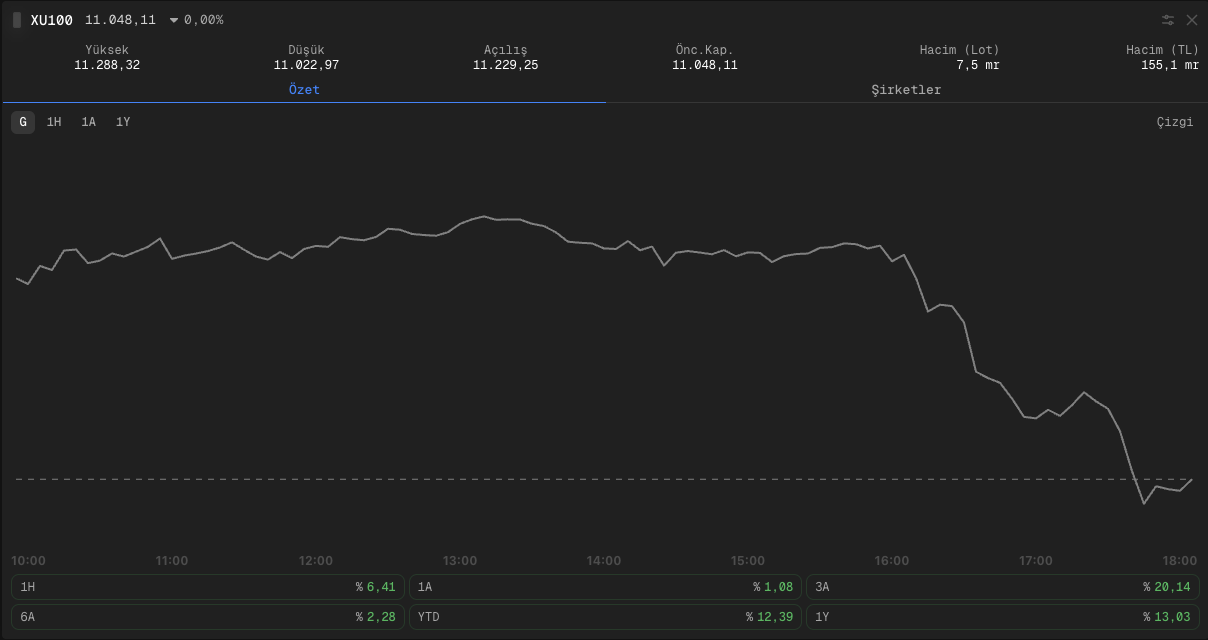
Task: Open the Çizgi chart type dropdown
Action: [x=1174, y=122]
